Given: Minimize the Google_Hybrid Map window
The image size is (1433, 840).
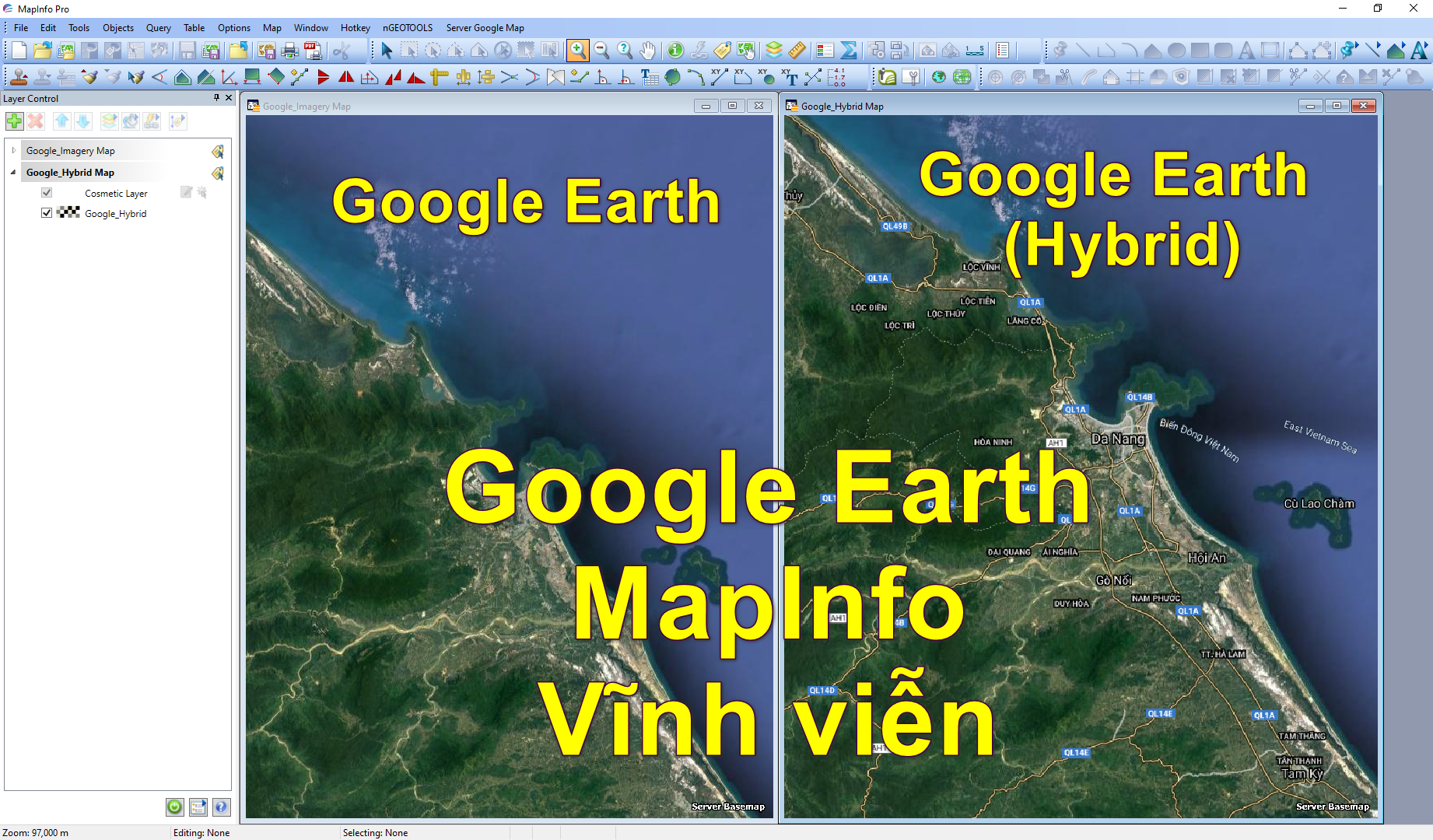Looking at the screenshot, I should point(1311,106).
